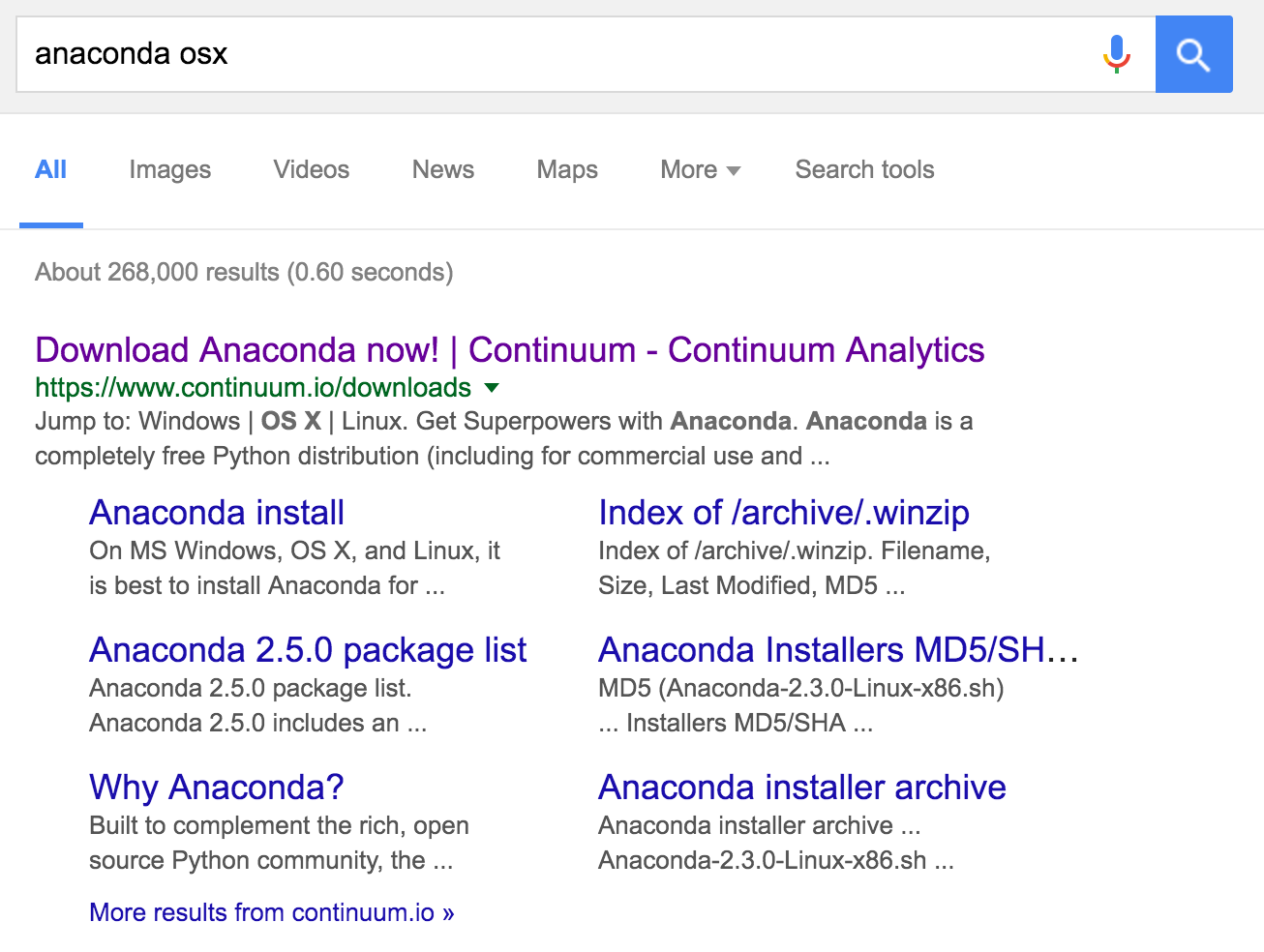
Task: Click the blue magnifier search button
Action: (x=1194, y=54)
